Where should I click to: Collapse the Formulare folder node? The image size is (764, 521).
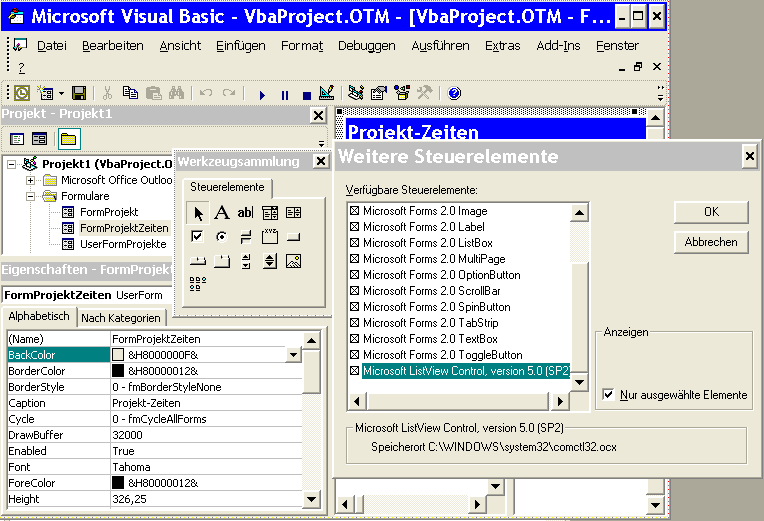tap(31, 196)
